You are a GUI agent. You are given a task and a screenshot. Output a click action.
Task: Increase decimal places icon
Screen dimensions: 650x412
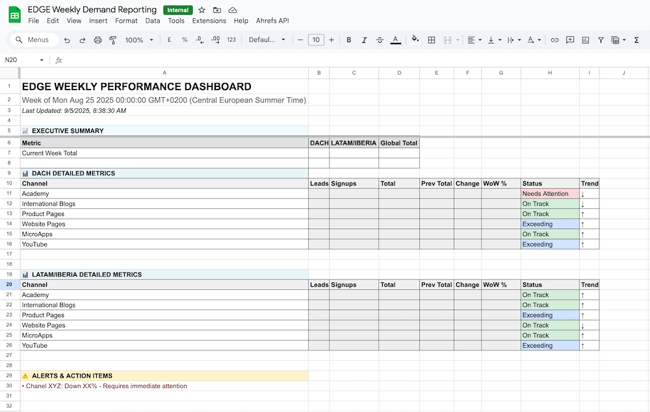pyautogui.click(x=216, y=40)
